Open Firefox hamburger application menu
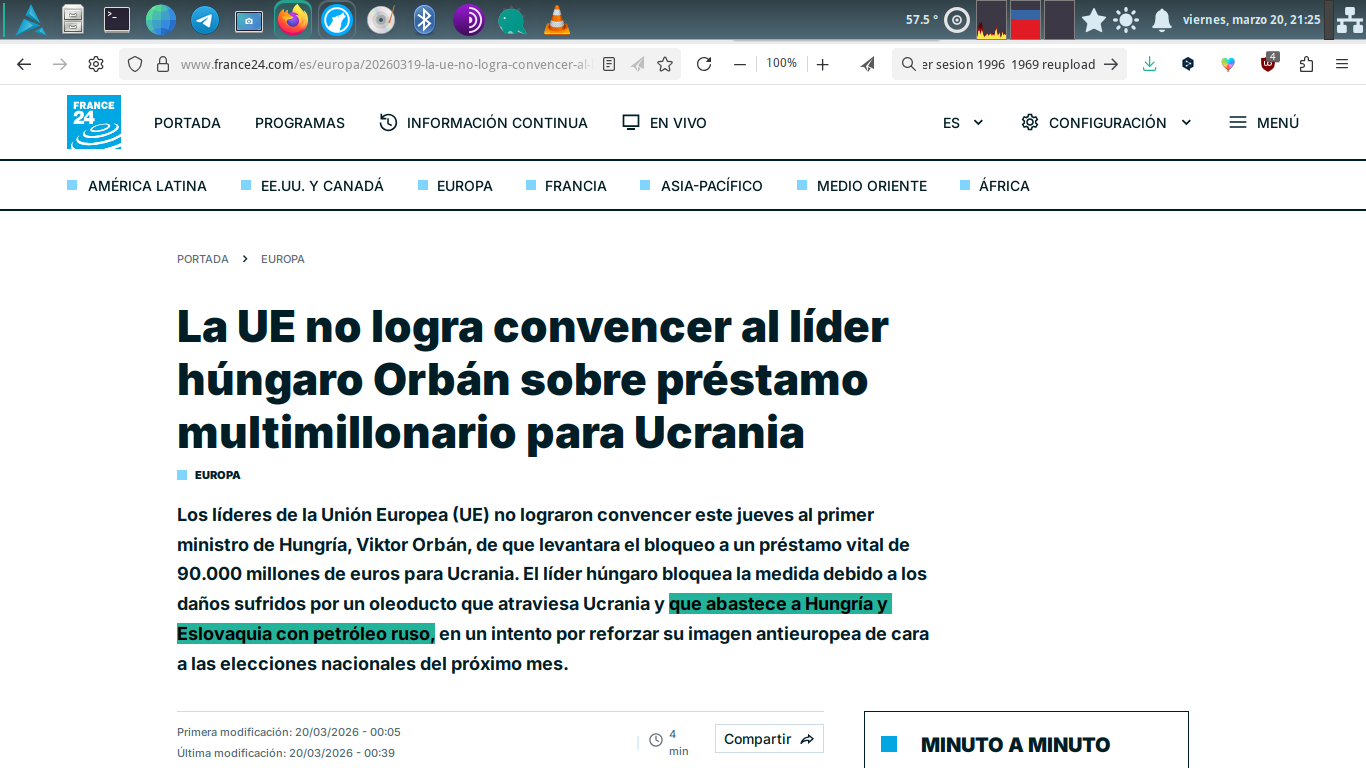Image resolution: width=1366 pixels, height=768 pixels. 1342,64
